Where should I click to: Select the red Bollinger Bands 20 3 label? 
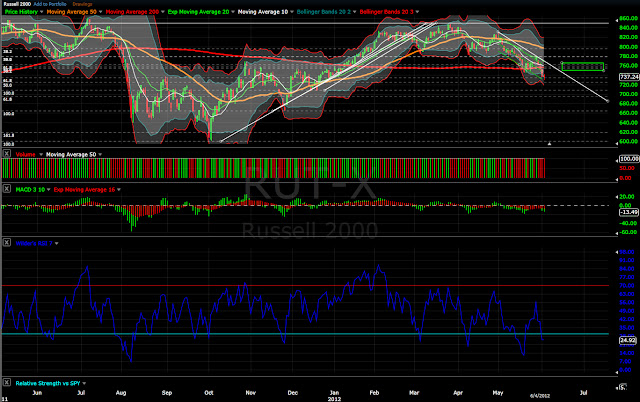[387, 12]
